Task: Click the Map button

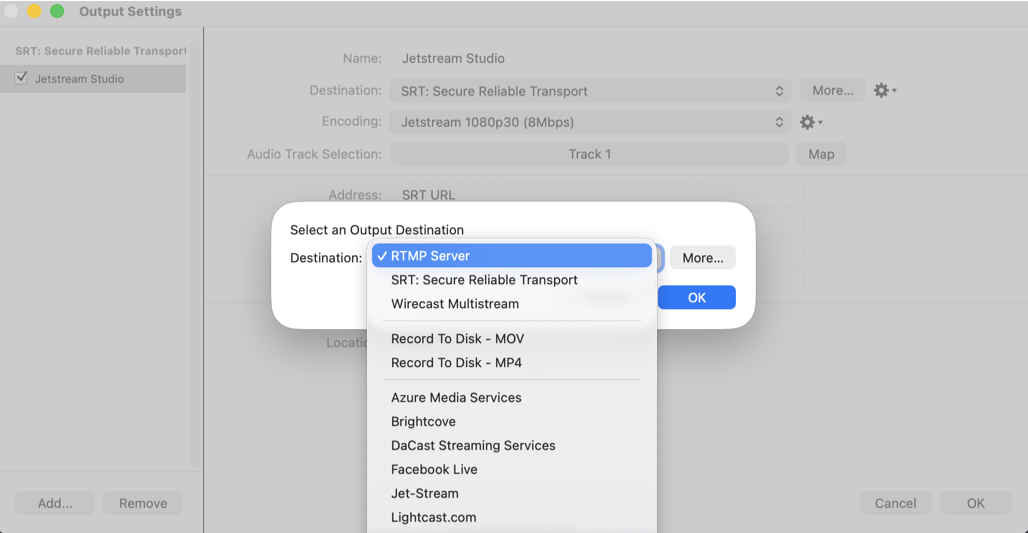Action: click(821, 154)
